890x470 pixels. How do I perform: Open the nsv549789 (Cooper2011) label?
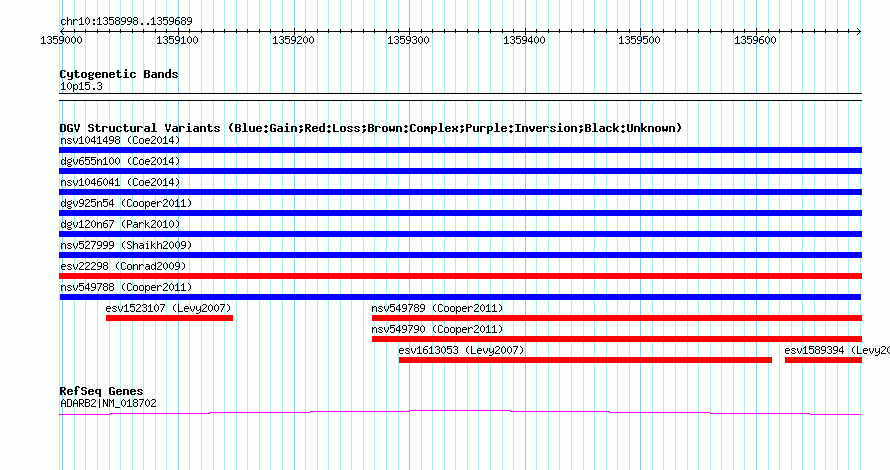pos(437,308)
